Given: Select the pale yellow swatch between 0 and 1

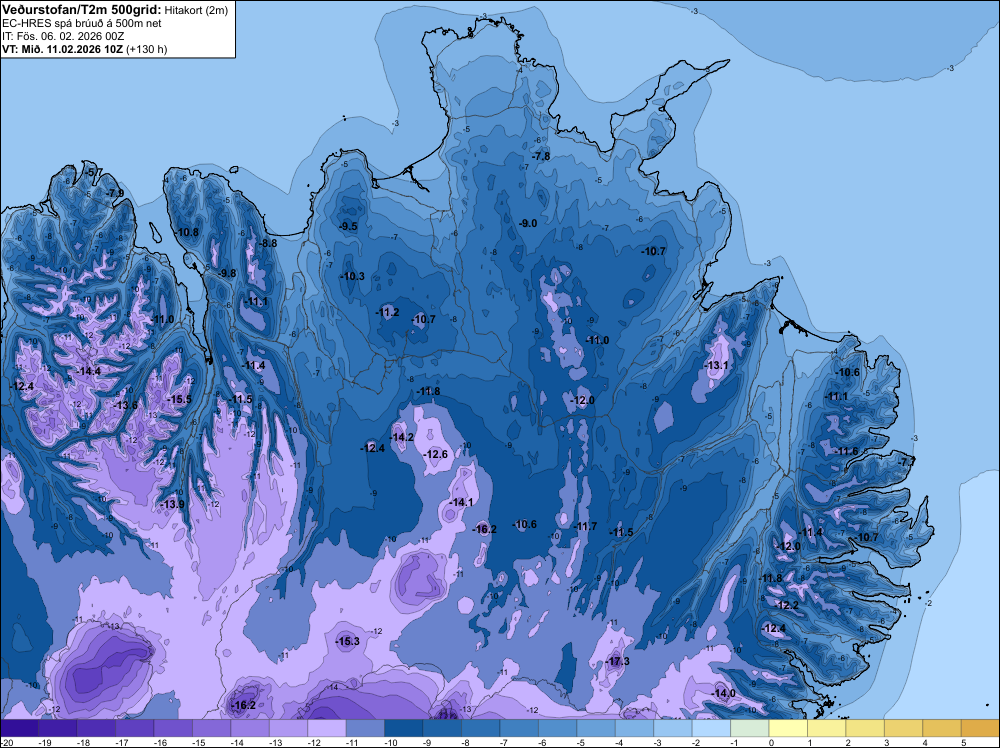Looking at the screenshot, I should point(788,728).
